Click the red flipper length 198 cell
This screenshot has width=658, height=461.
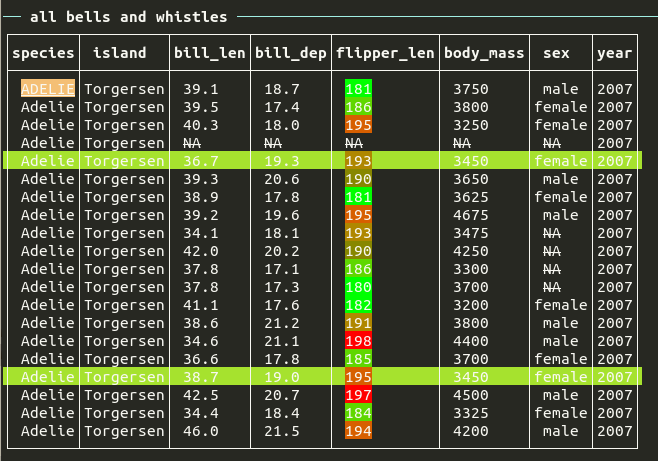point(358,341)
